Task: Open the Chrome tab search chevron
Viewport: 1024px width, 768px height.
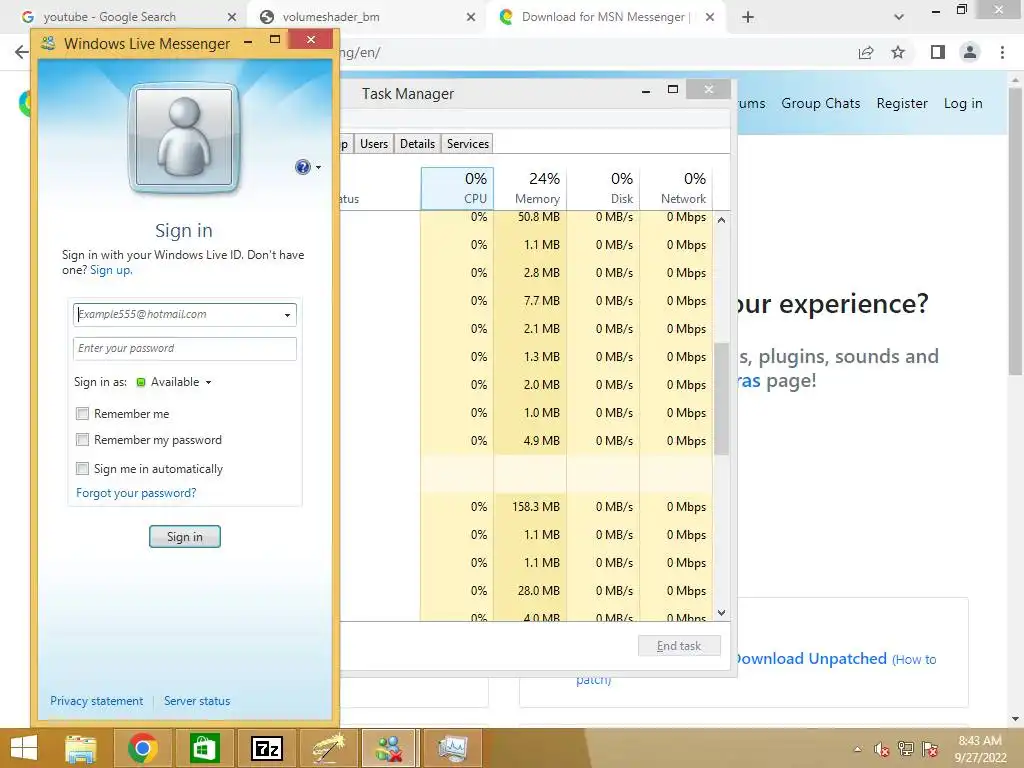Action: (x=899, y=17)
